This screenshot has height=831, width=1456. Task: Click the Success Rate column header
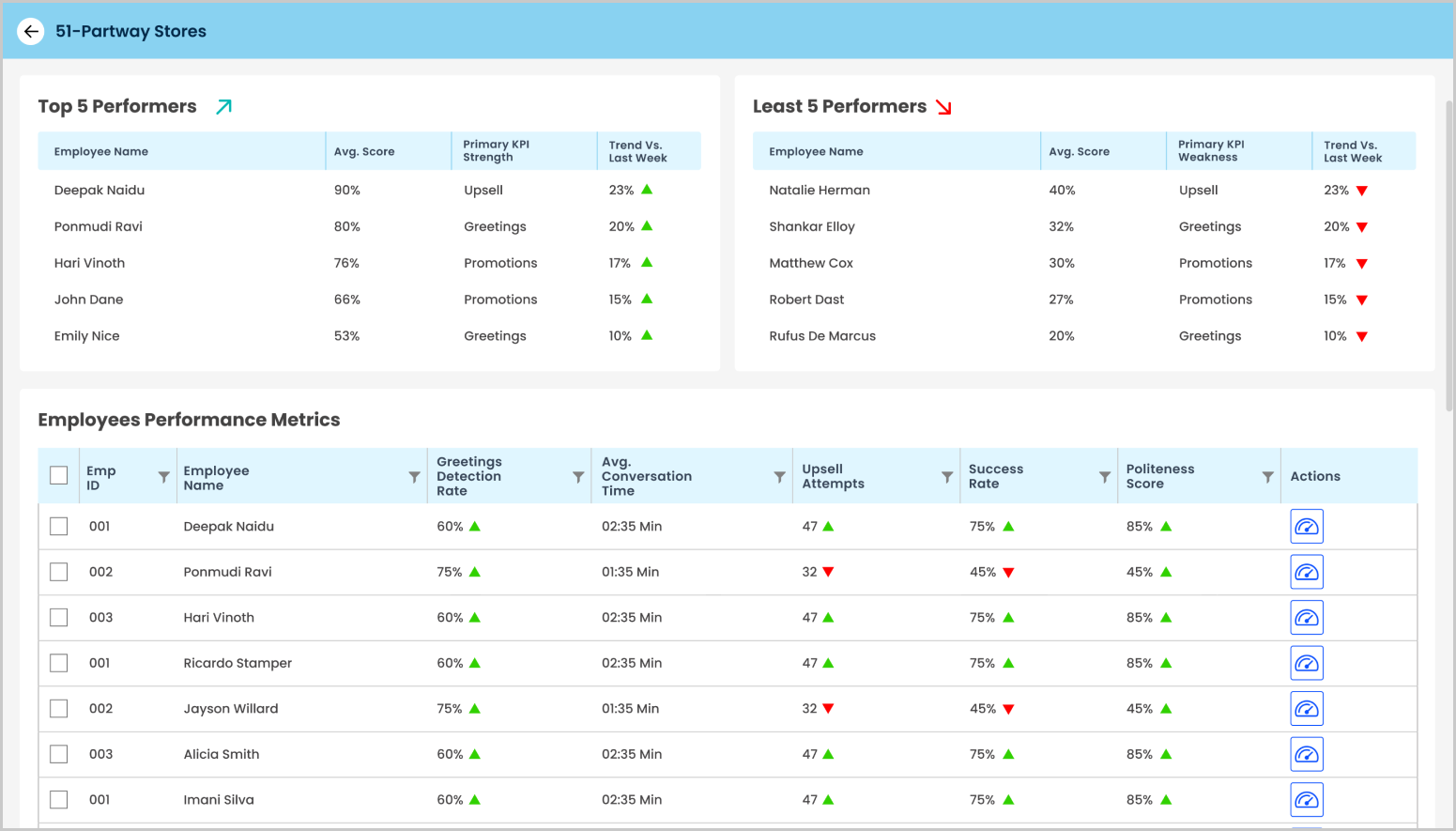coord(996,476)
